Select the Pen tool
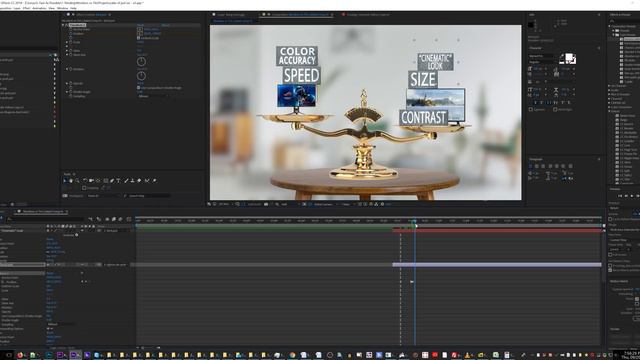The height and width of the screenshot is (360, 640). click(x=112, y=180)
